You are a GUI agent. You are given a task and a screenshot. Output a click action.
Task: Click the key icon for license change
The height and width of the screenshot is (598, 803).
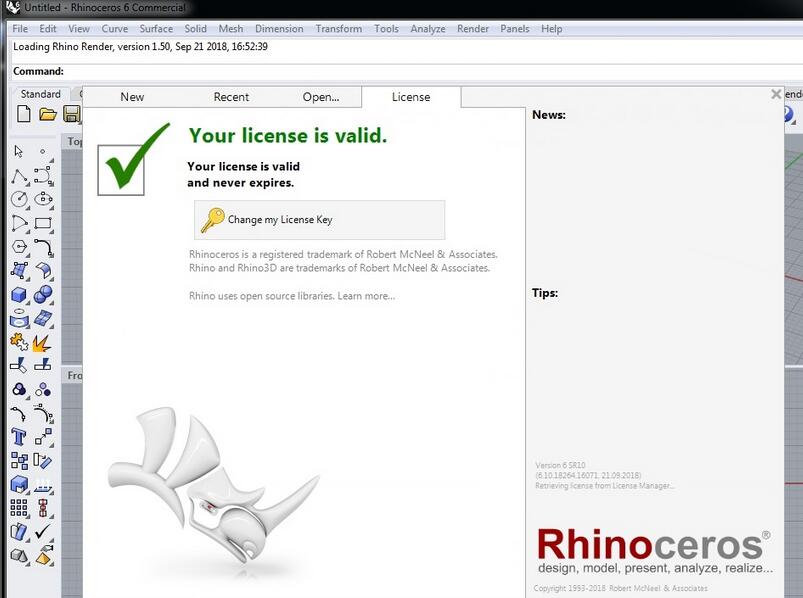coord(213,220)
